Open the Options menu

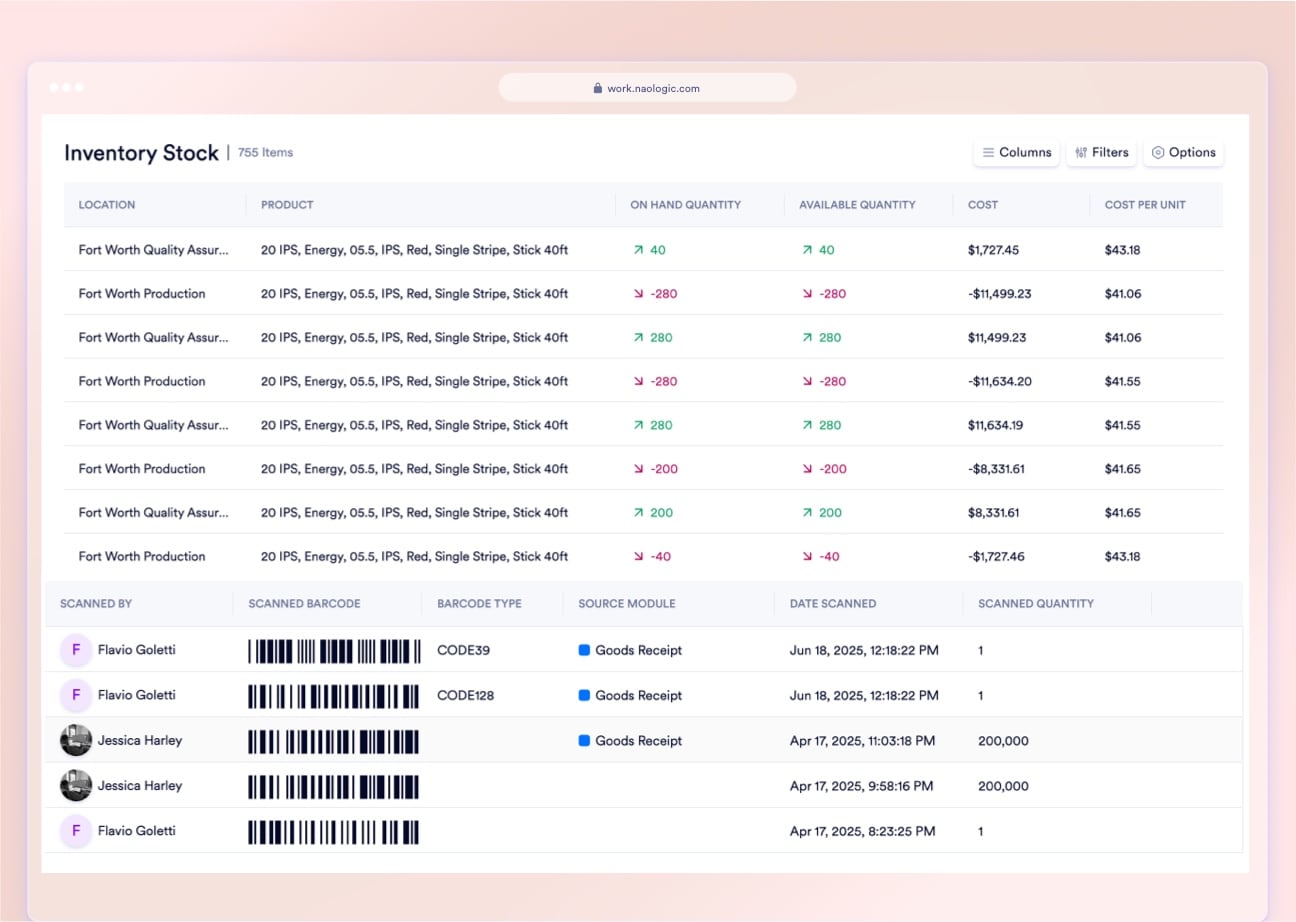tap(1183, 152)
